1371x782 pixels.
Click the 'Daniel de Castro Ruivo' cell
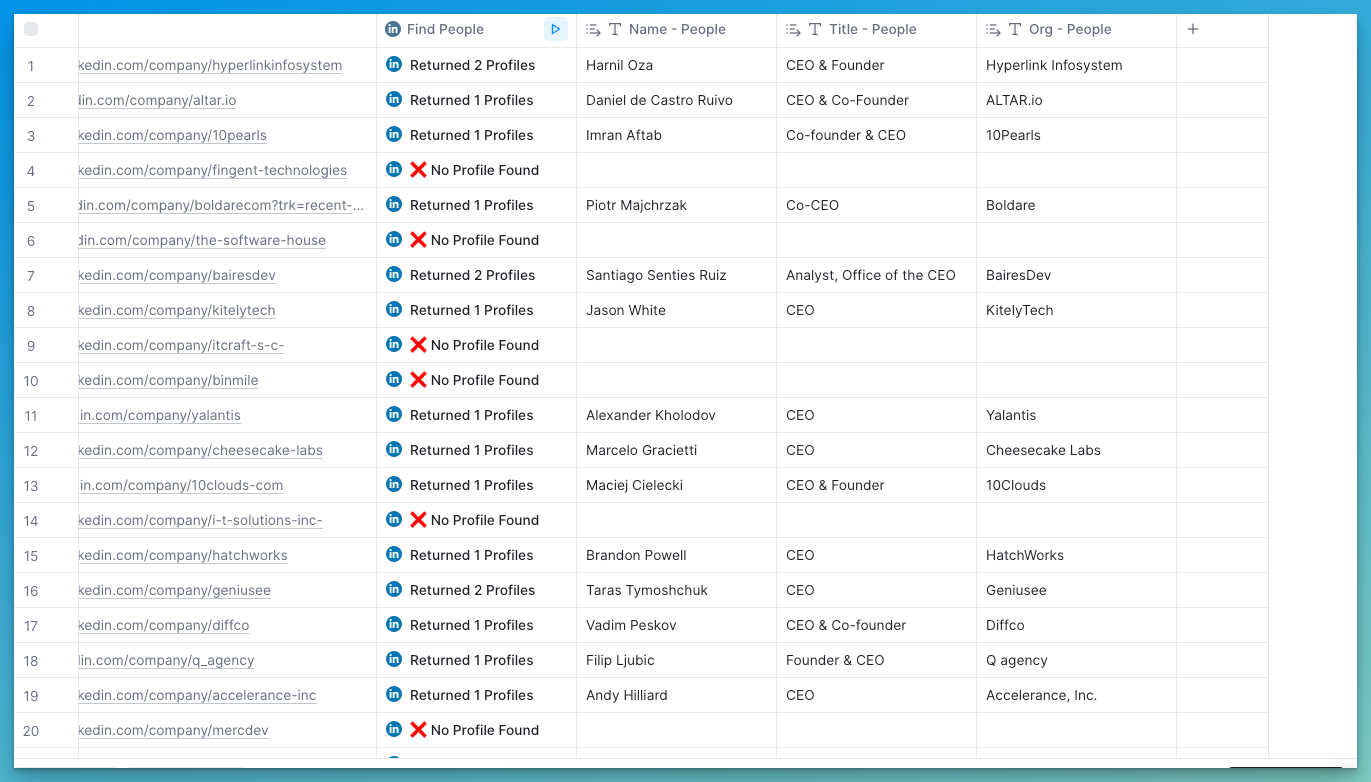point(677,100)
